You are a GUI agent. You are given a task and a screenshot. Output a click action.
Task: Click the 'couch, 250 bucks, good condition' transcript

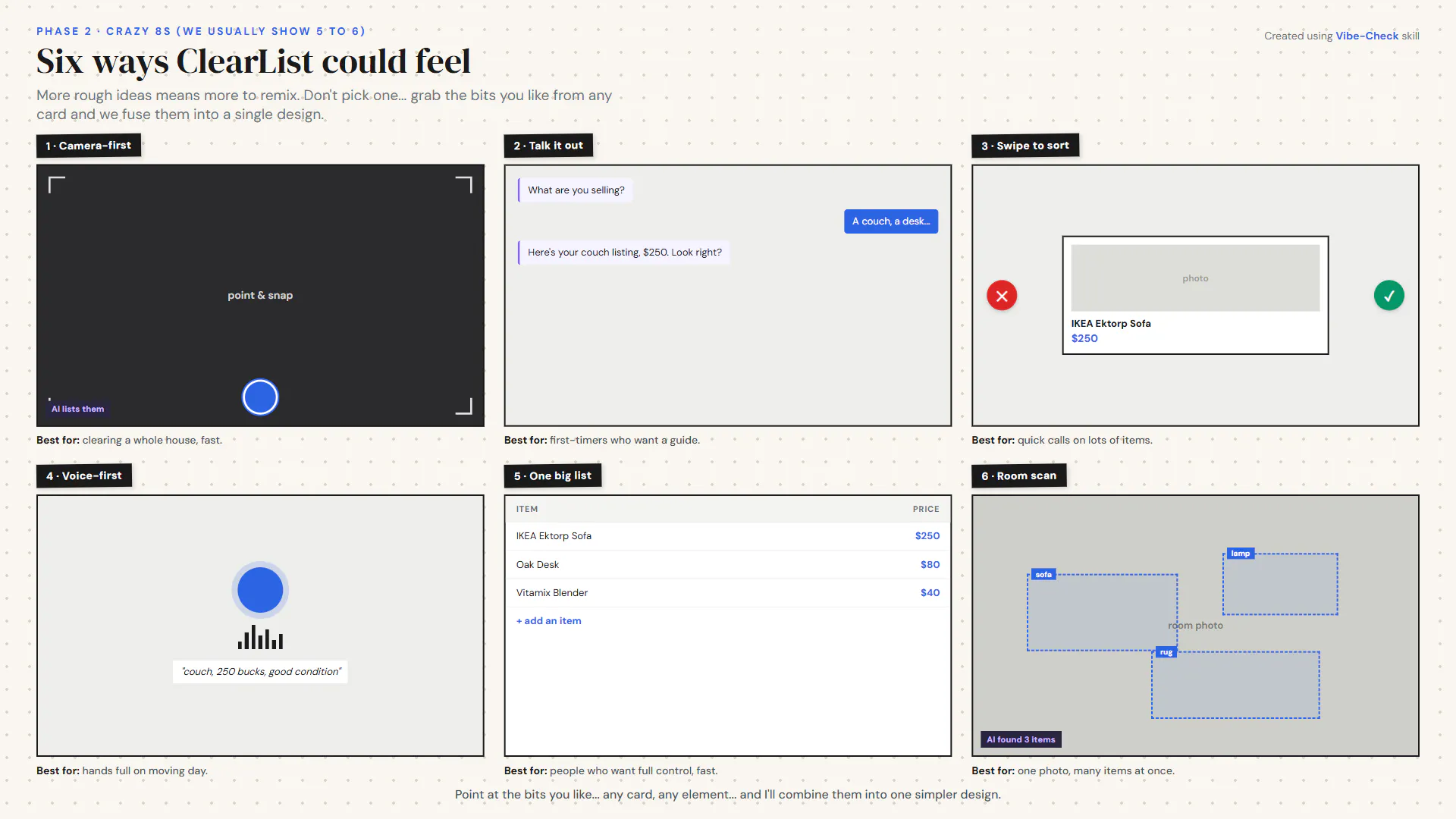point(260,672)
